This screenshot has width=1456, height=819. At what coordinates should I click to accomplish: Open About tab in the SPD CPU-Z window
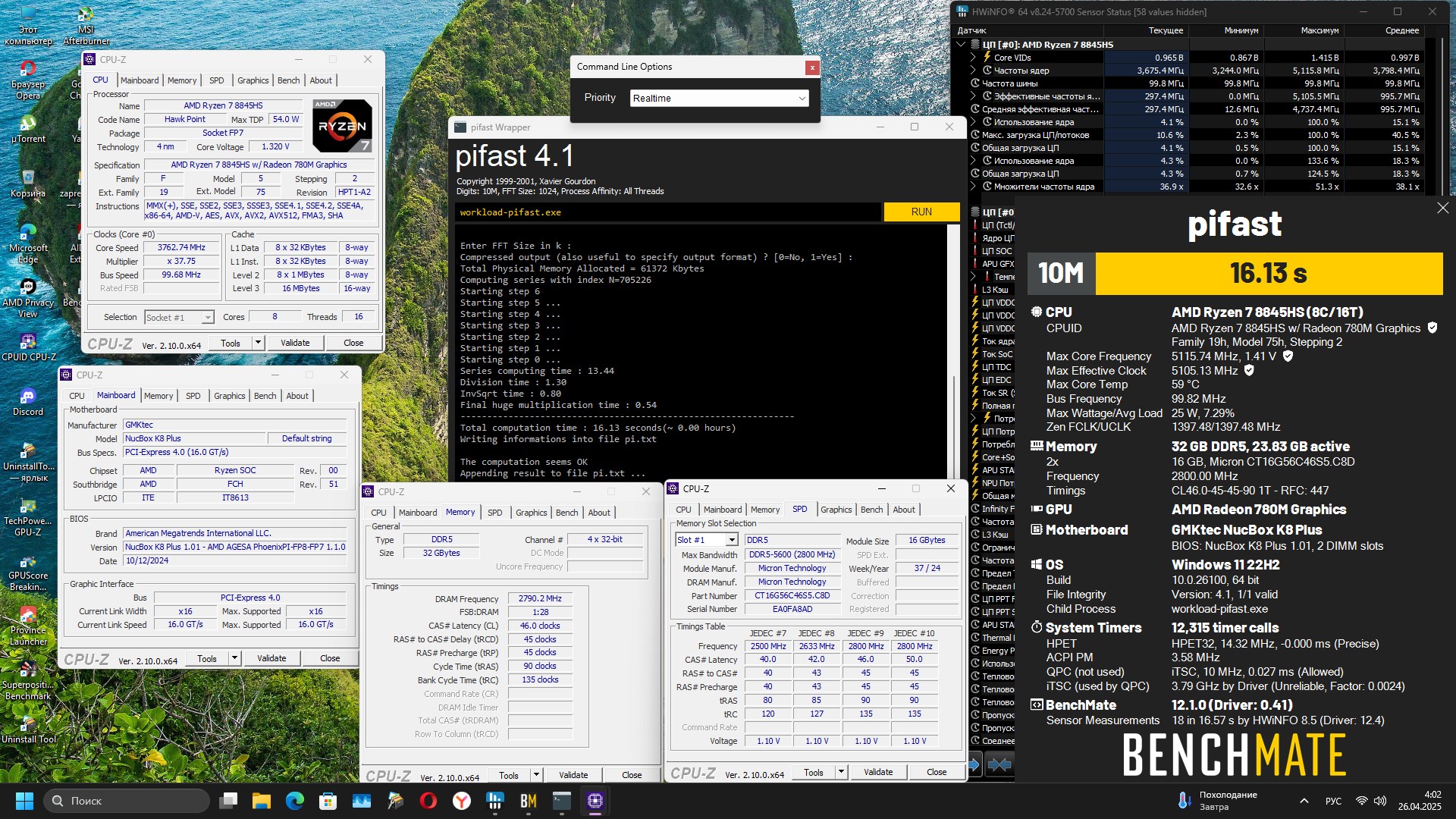click(x=904, y=510)
